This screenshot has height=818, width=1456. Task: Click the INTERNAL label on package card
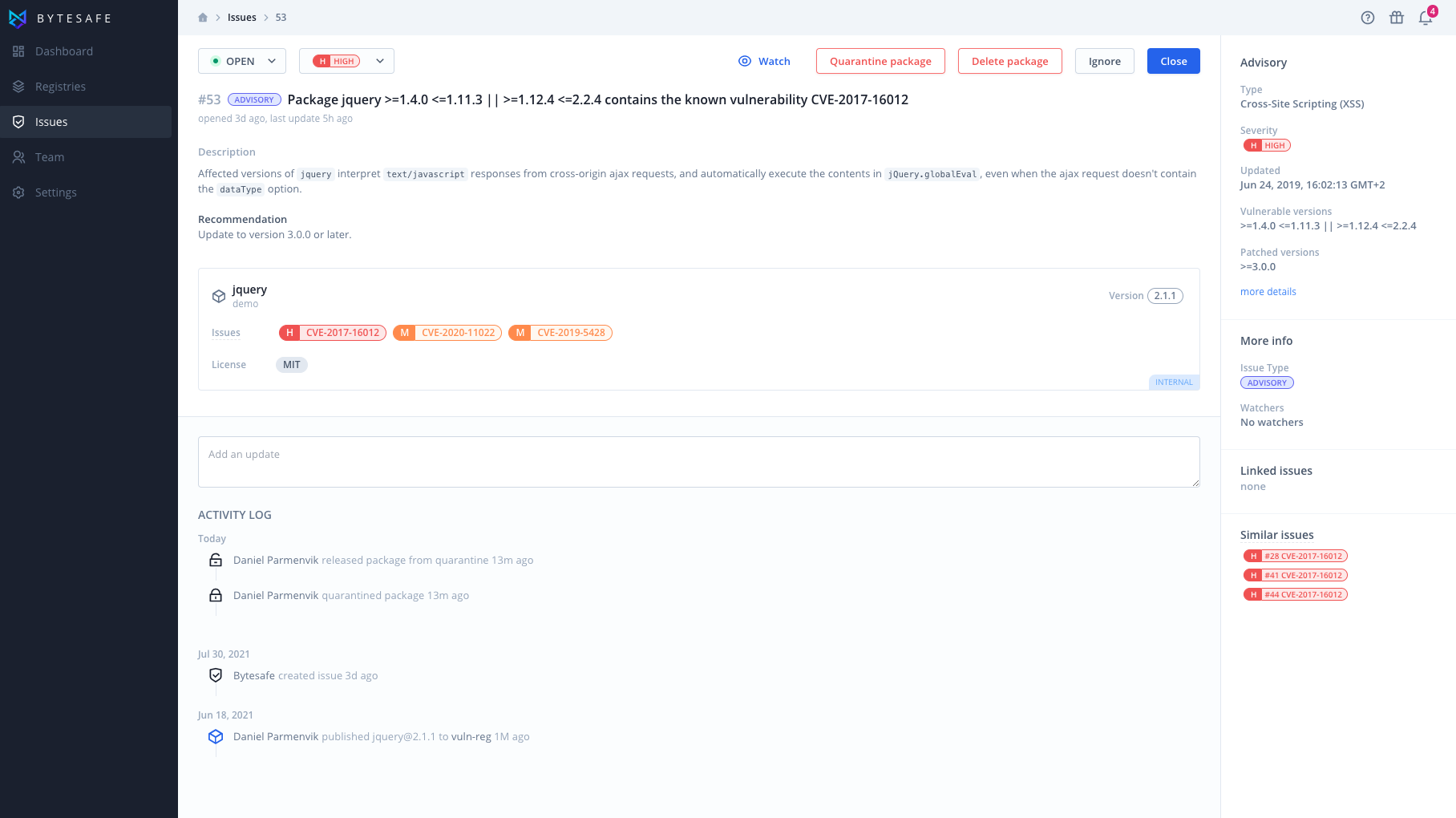[x=1174, y=383]
